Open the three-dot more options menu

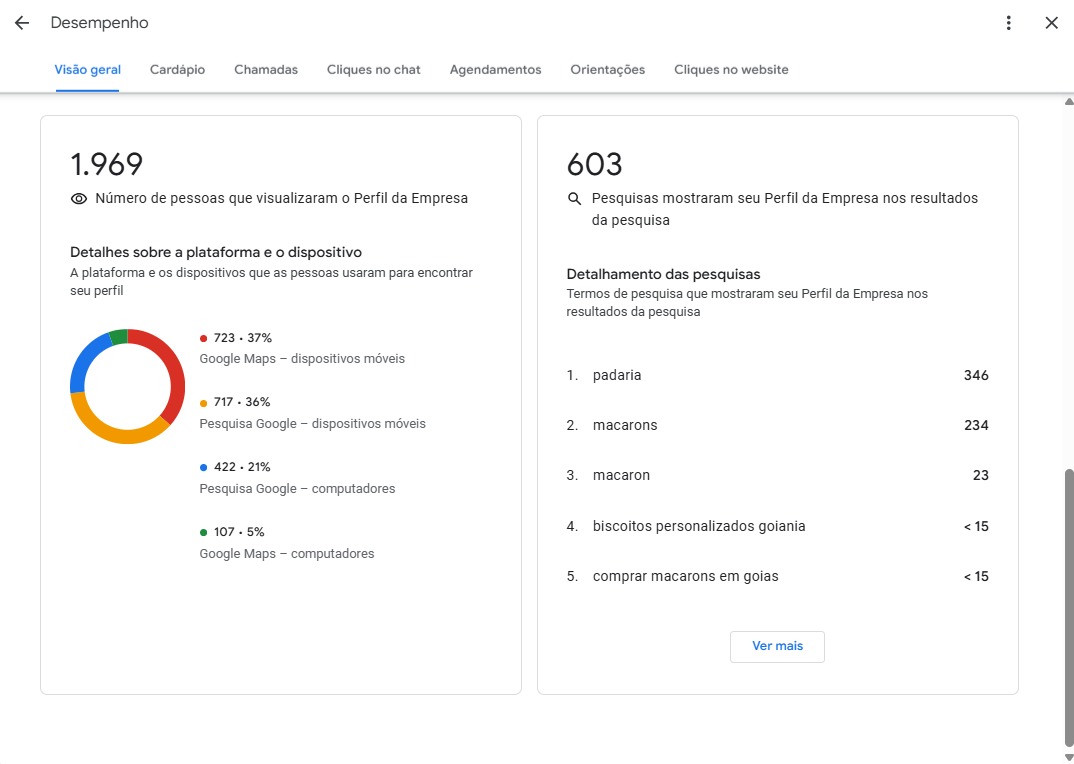[1008, 23]
